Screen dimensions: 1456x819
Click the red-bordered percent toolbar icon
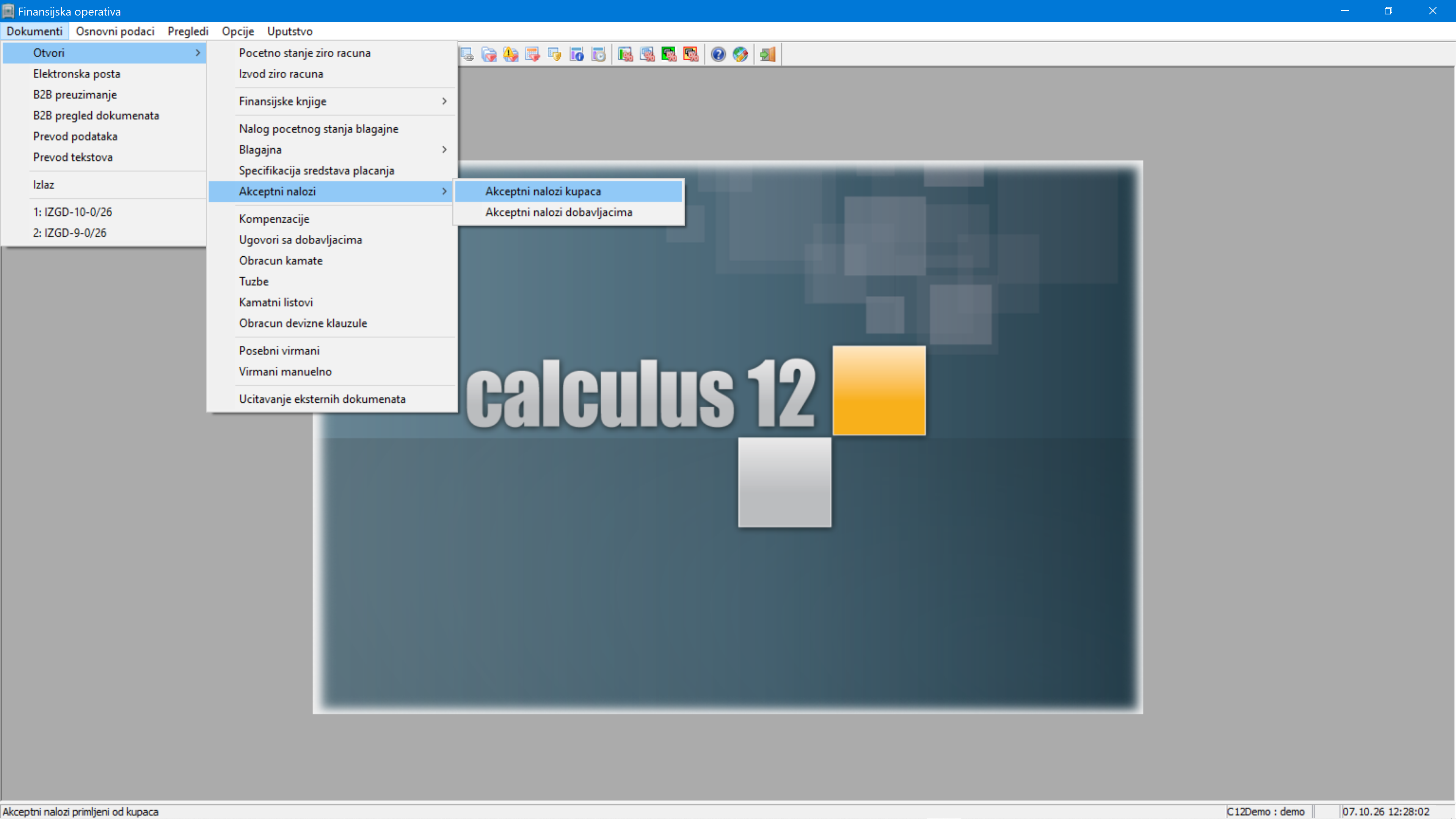(691, 54)
